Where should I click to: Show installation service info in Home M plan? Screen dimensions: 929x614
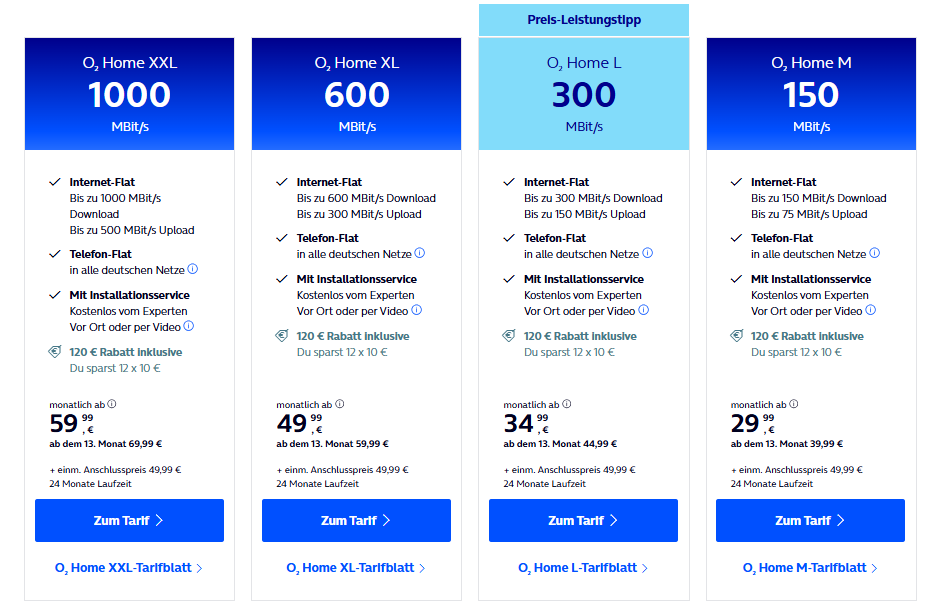(870, 310)
